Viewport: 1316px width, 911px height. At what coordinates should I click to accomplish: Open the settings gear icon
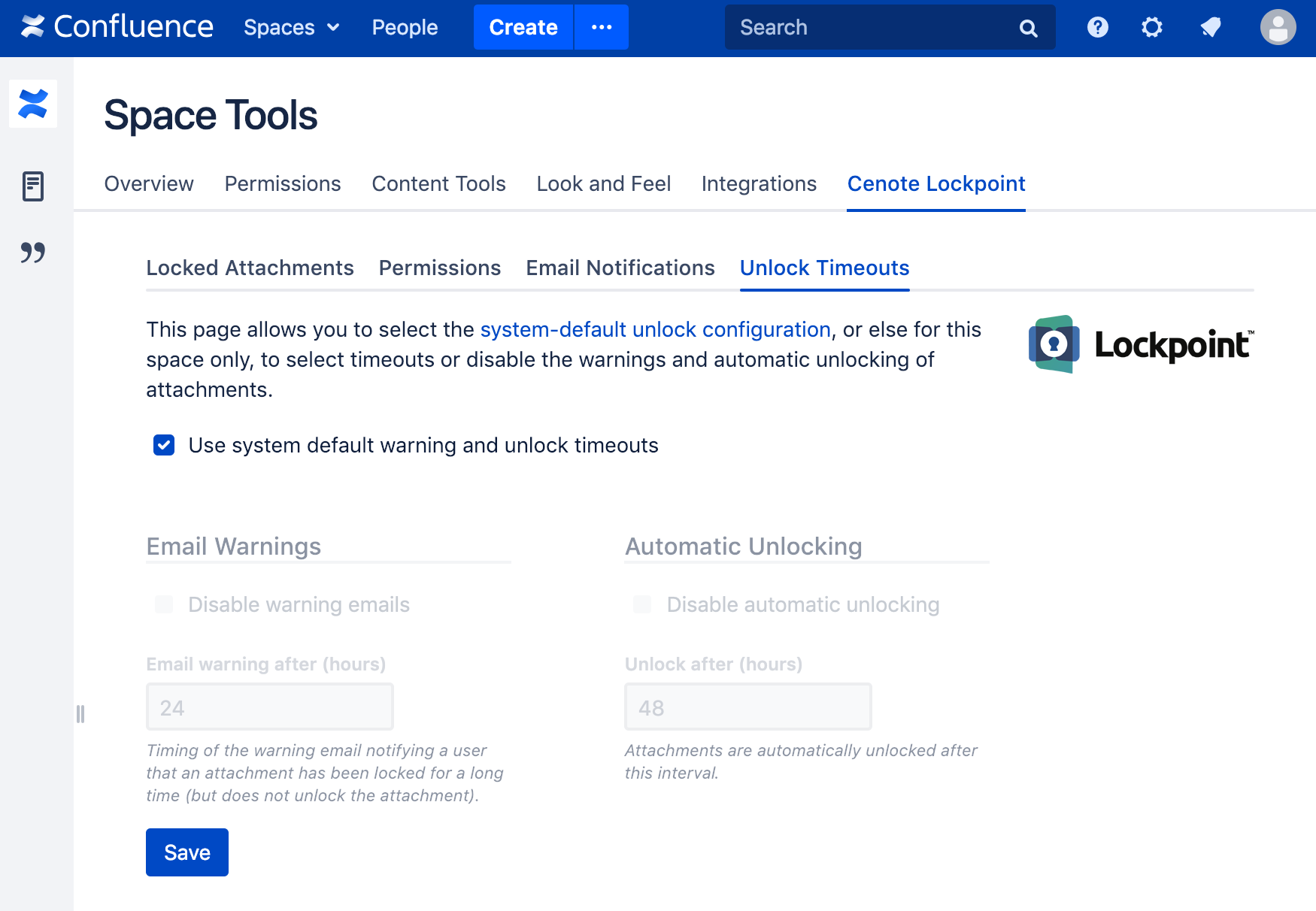[x=1151, y=28]
